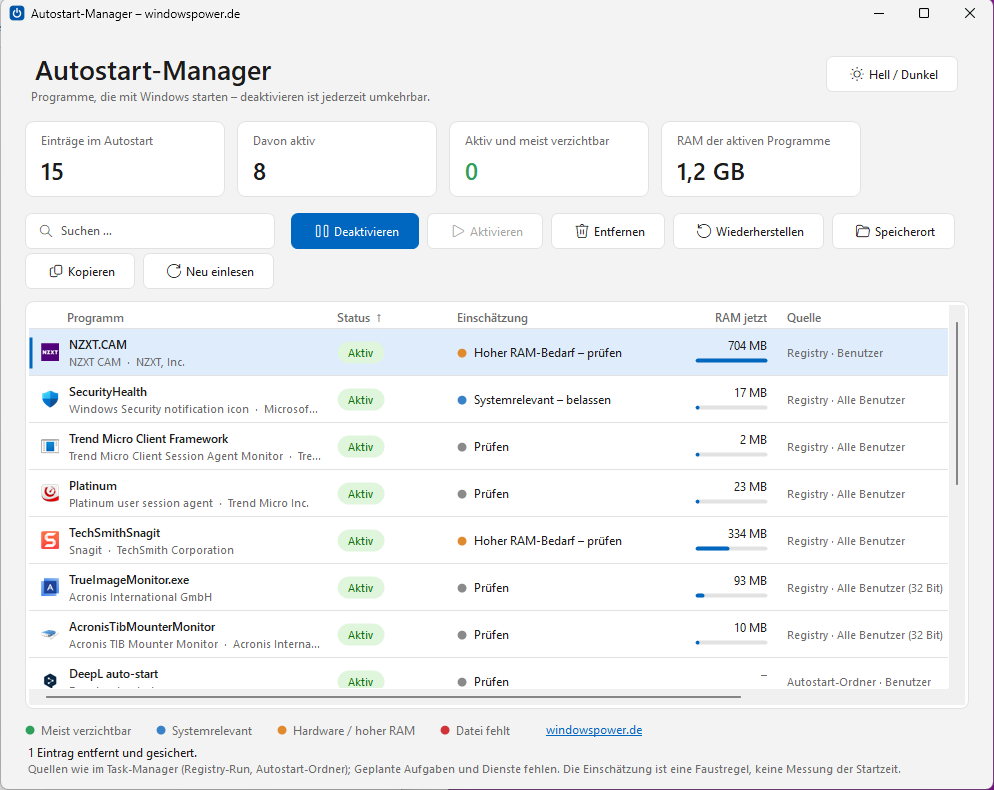Click the vertical scrollbar of the list
The width and height of the screenshot is (994, 790).
957,404
